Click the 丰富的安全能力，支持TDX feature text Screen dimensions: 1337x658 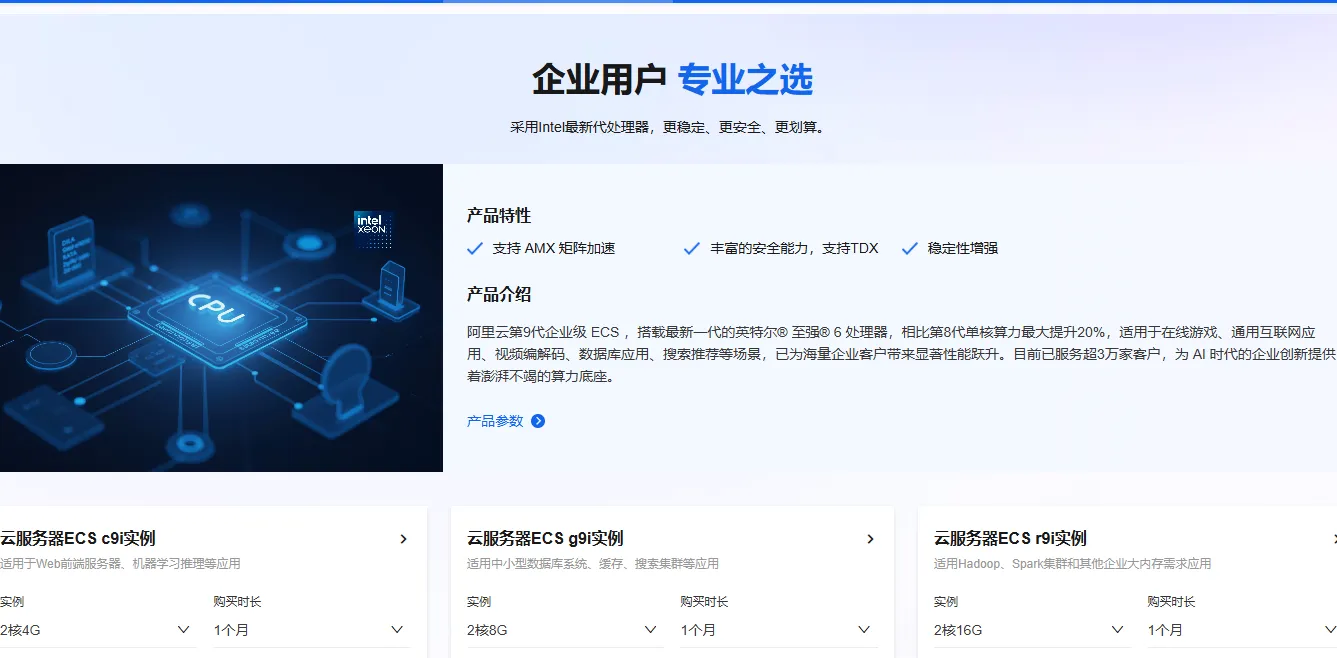tap(794, 248)
